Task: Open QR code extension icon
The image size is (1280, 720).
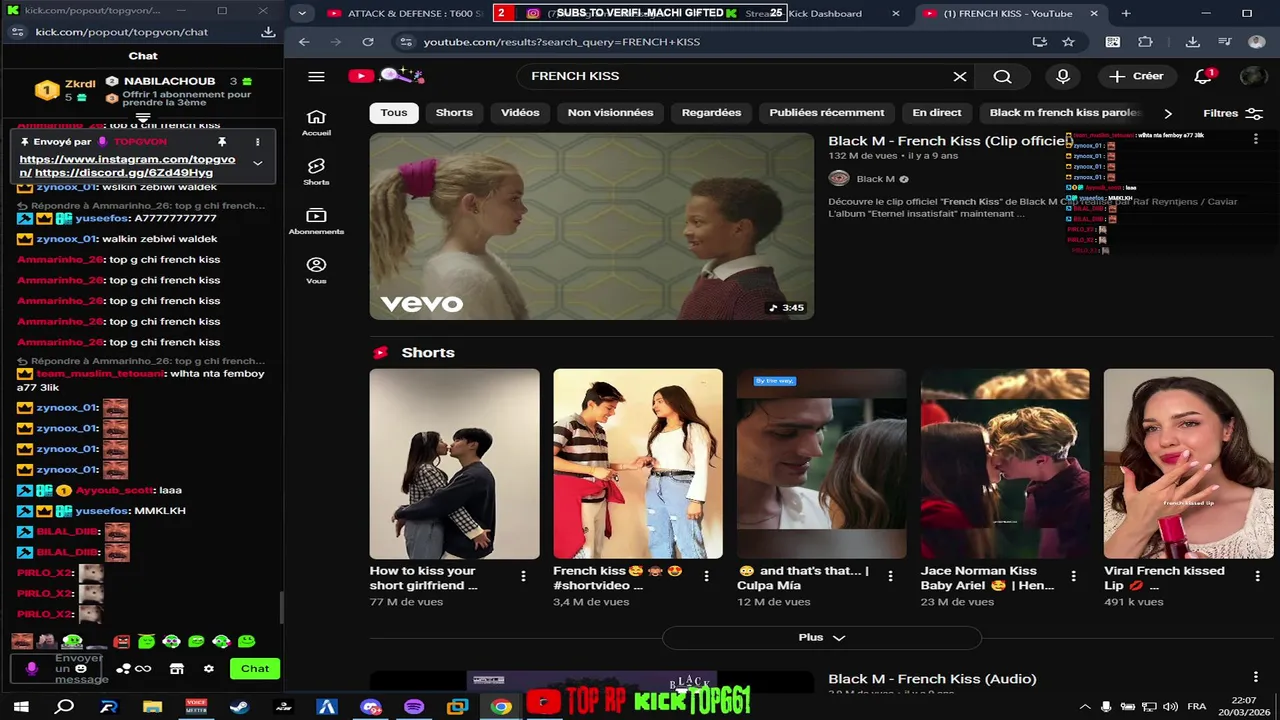Action: pos(1113,42)
